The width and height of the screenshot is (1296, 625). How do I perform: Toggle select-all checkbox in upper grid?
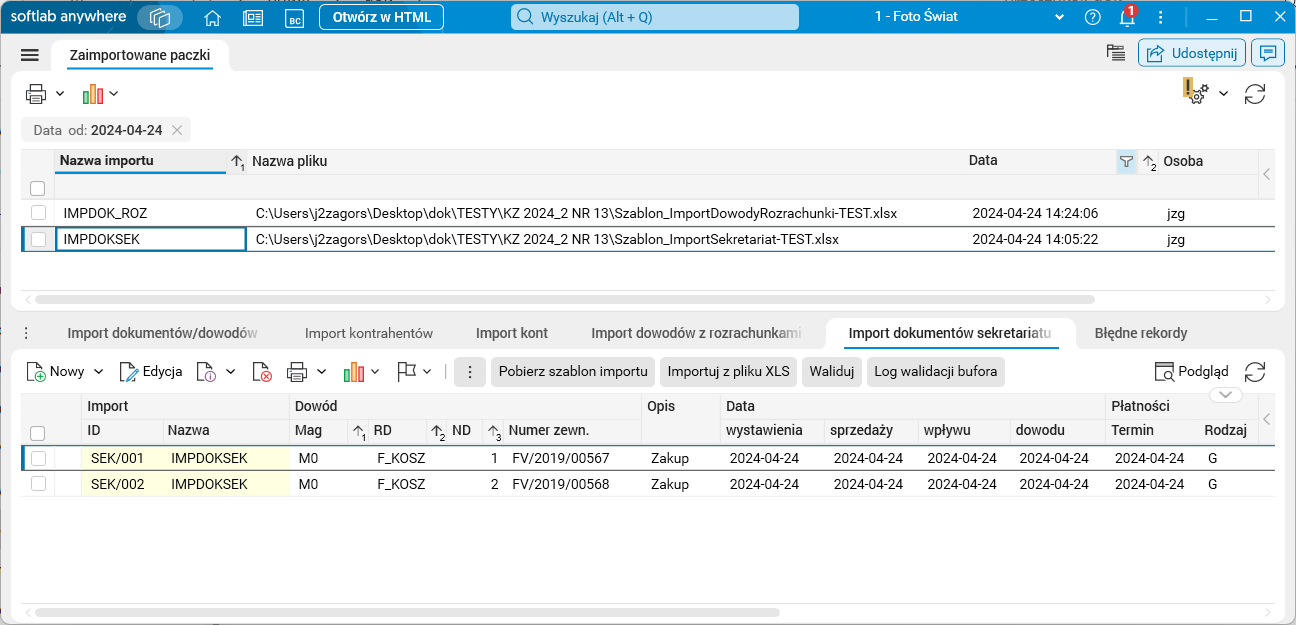pyautogui.click(x=37, y=188)
